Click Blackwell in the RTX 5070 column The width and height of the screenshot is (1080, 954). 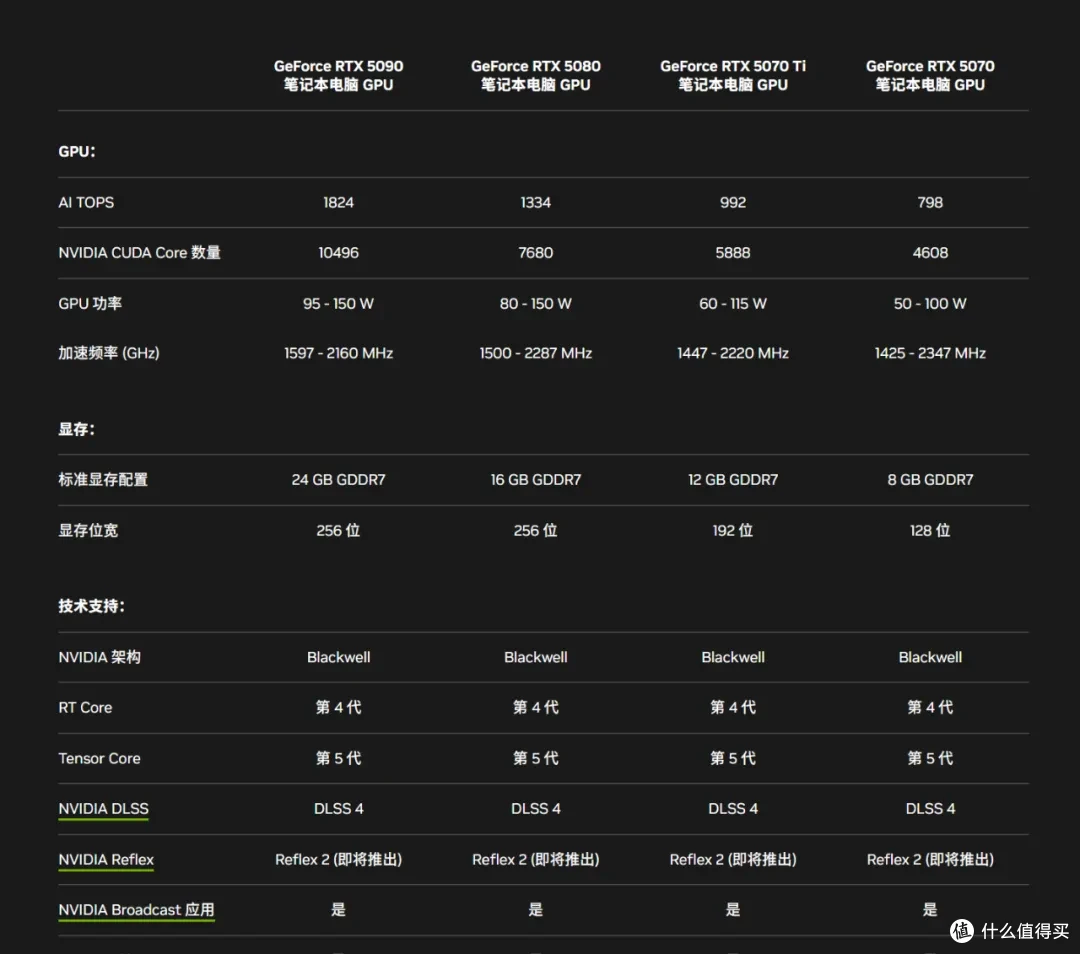coord(930,657)
